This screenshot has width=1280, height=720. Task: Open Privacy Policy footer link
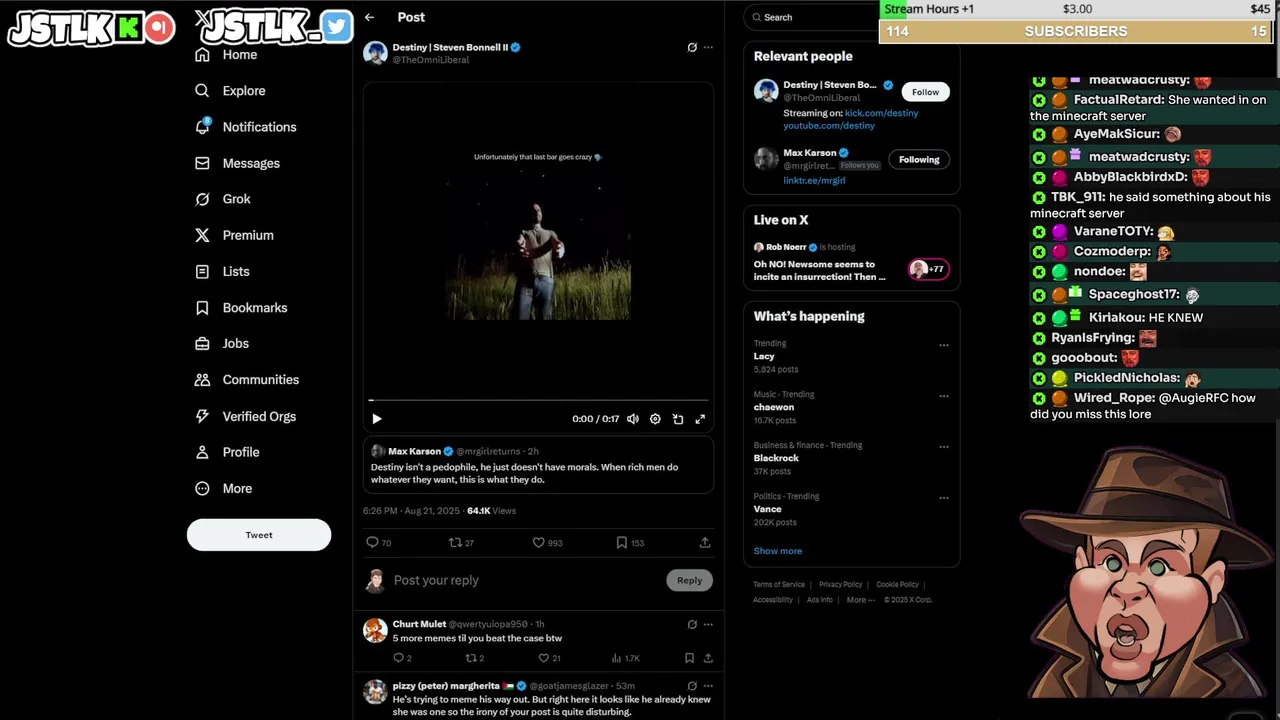coord(840,584)
